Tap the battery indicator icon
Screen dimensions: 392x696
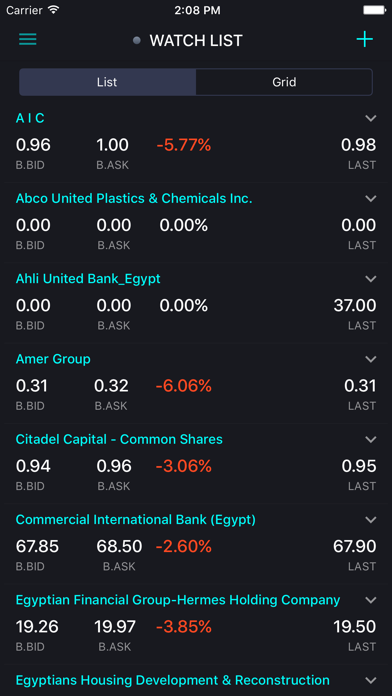tap(374, 10)
